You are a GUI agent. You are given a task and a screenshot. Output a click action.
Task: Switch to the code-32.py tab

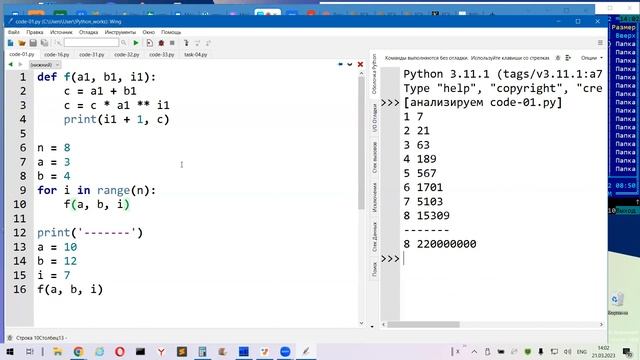(127, 54)
